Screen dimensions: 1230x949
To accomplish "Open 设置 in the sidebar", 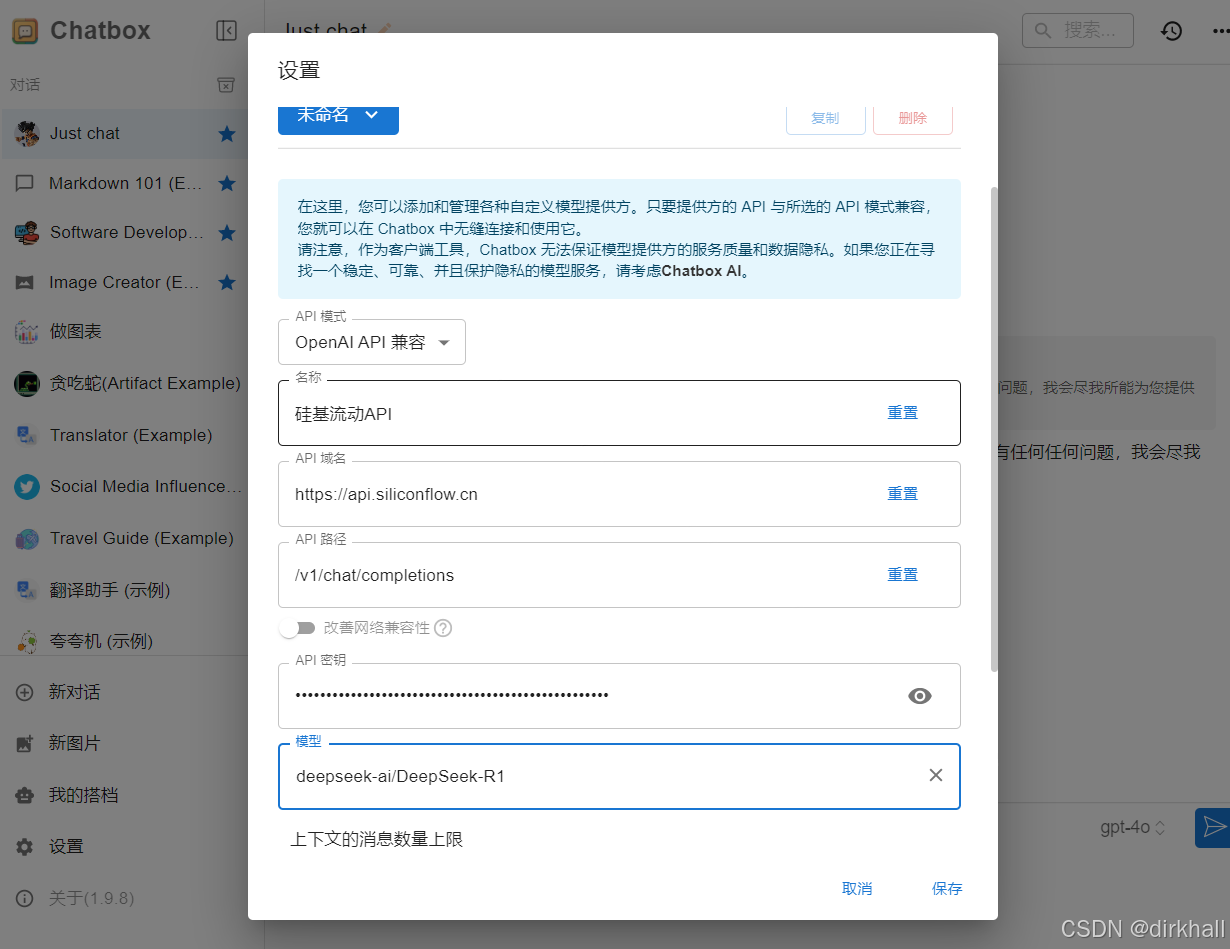I will (124, 846).
